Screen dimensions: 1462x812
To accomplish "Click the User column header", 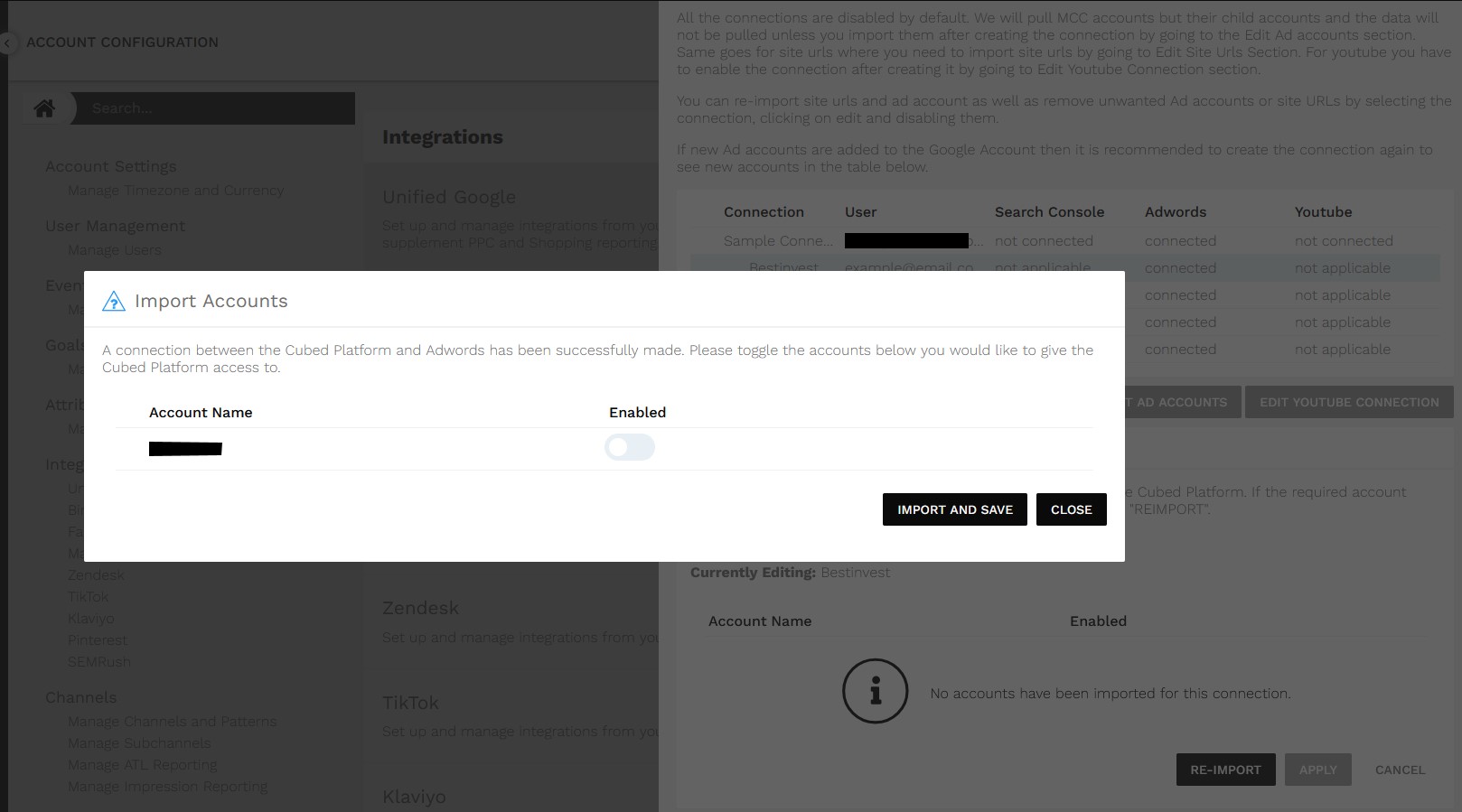I will [860, 212].
